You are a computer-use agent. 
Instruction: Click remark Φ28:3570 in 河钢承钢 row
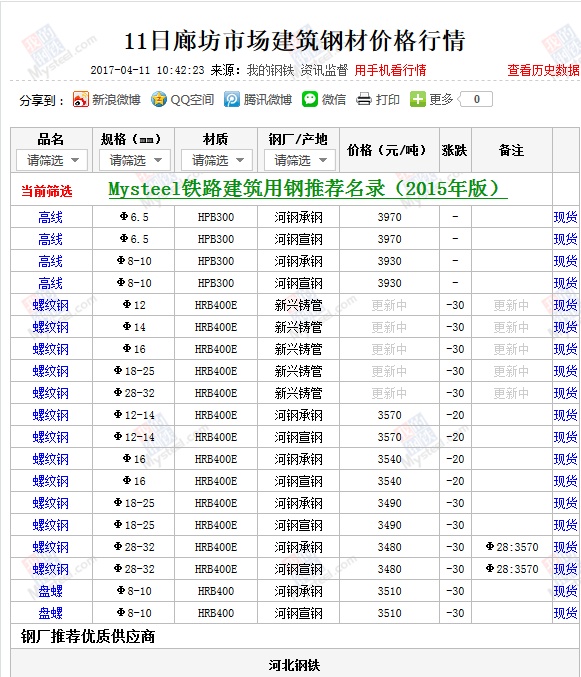pyautogui.click(x=512, y=547)
